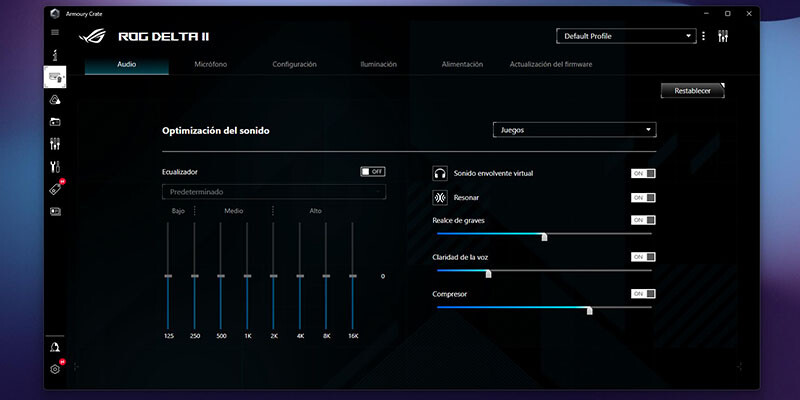This screenshot has width=800, height=400.
Task: Click the 2K equalizer band slider
Action: [273, 276]
